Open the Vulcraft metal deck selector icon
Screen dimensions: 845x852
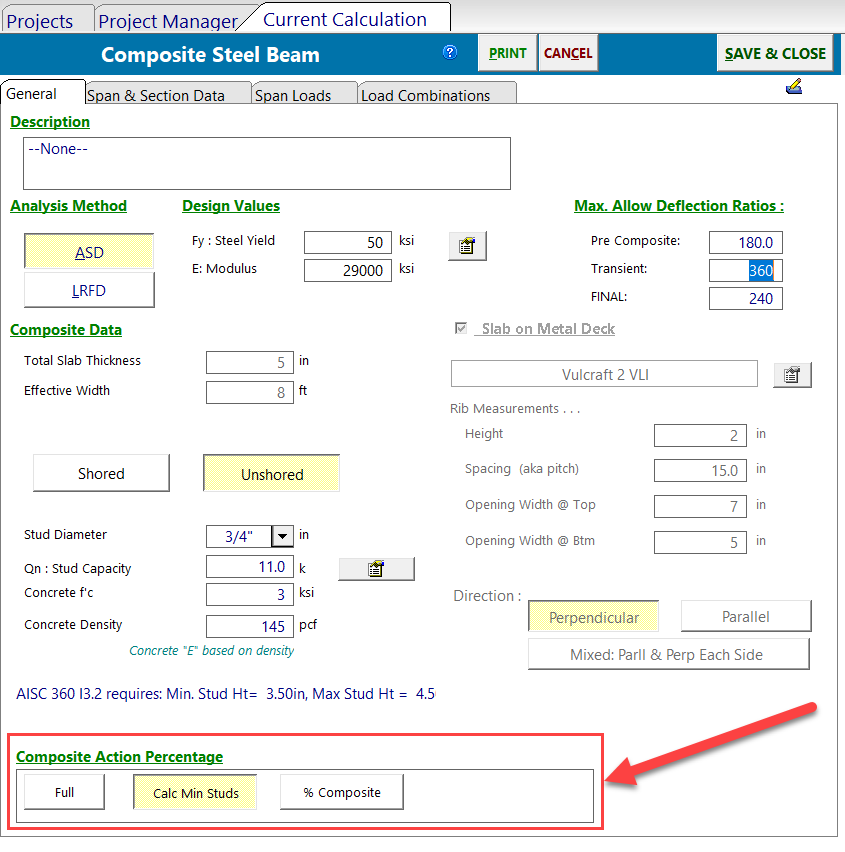pyautogui.click(x=792, y=375)
